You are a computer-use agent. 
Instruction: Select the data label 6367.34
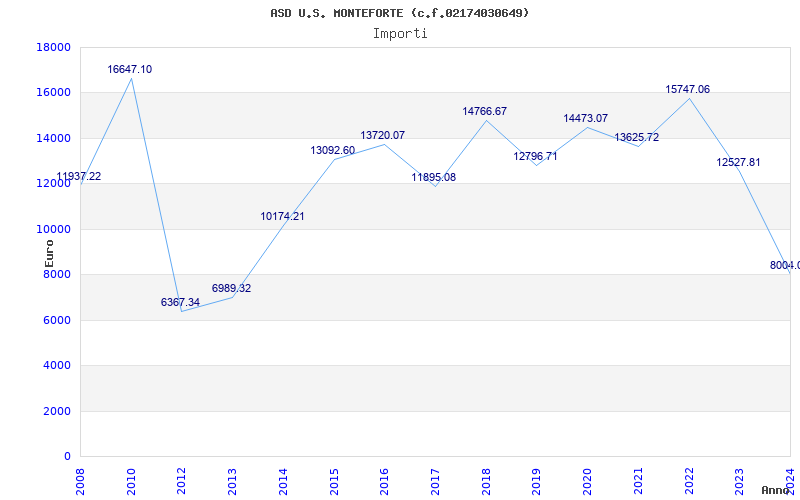[180, 302]
